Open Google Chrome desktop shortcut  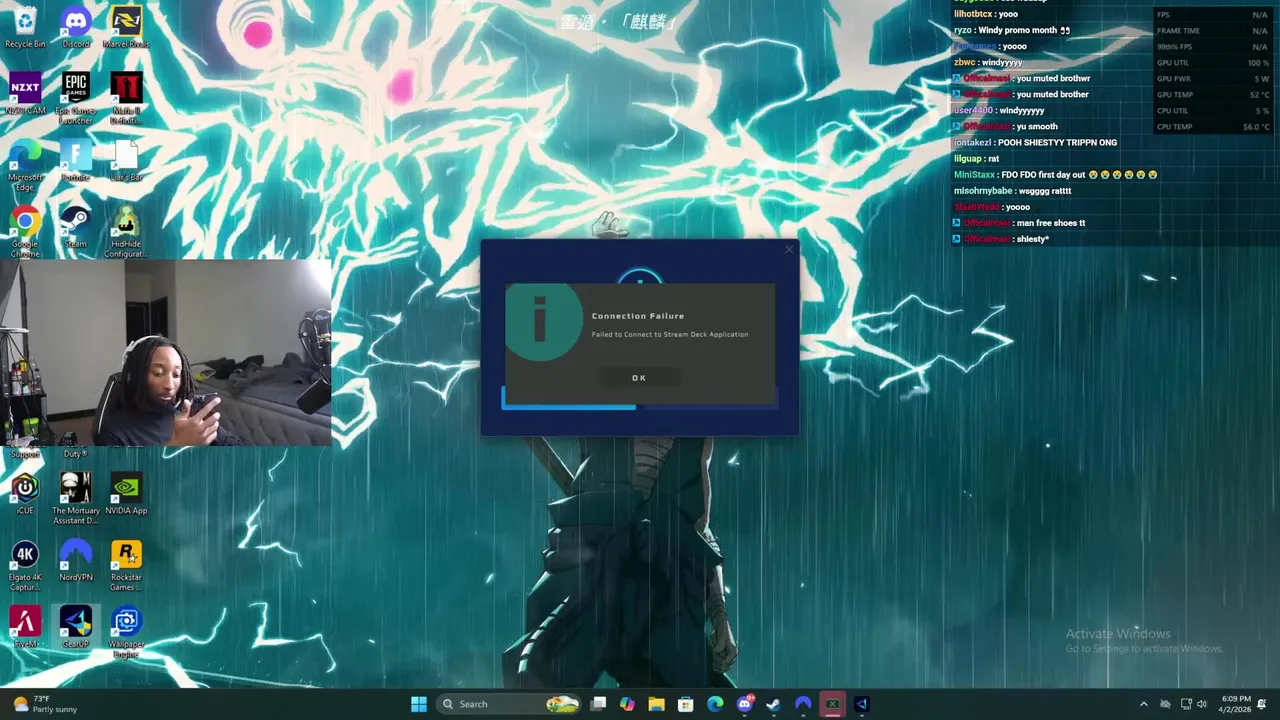point(25,232)
